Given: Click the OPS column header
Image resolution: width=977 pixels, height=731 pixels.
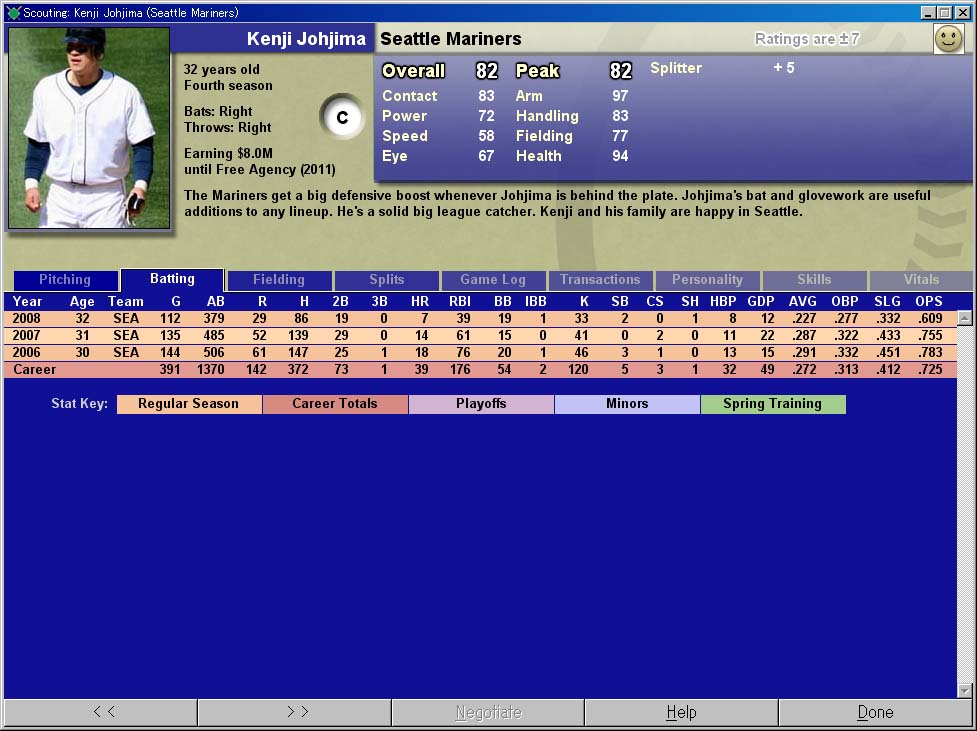Looking at the screenshot, I should click(929, 302).
